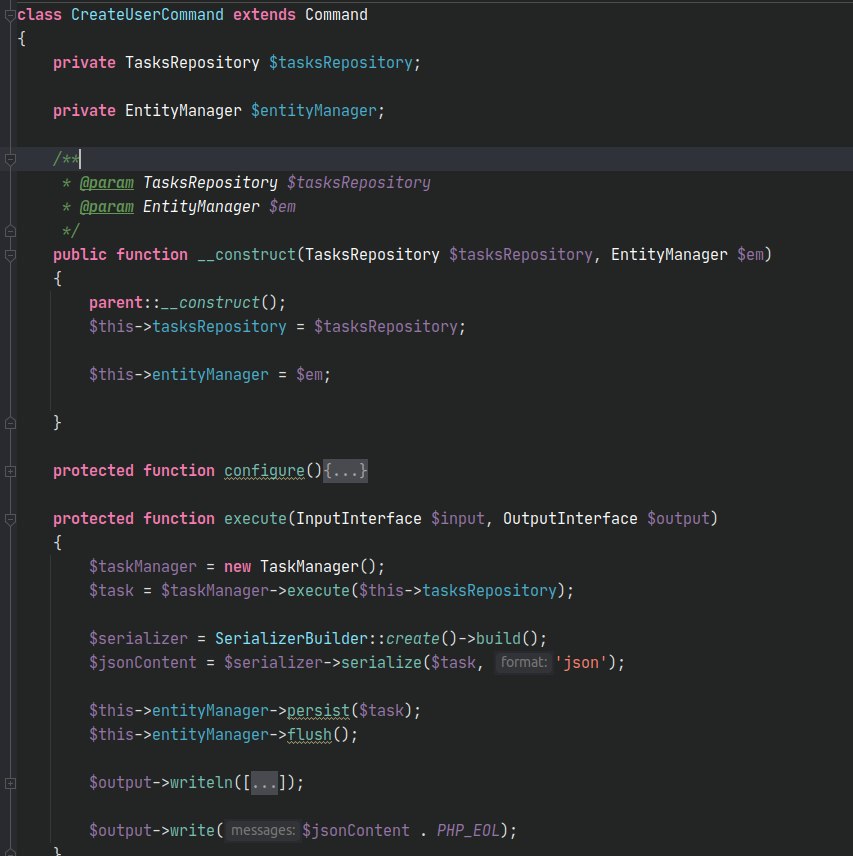The image size is (853, 856).
Task: Click the @param tag on the TasksRepository docblock line
Action: tap(106, 183)
